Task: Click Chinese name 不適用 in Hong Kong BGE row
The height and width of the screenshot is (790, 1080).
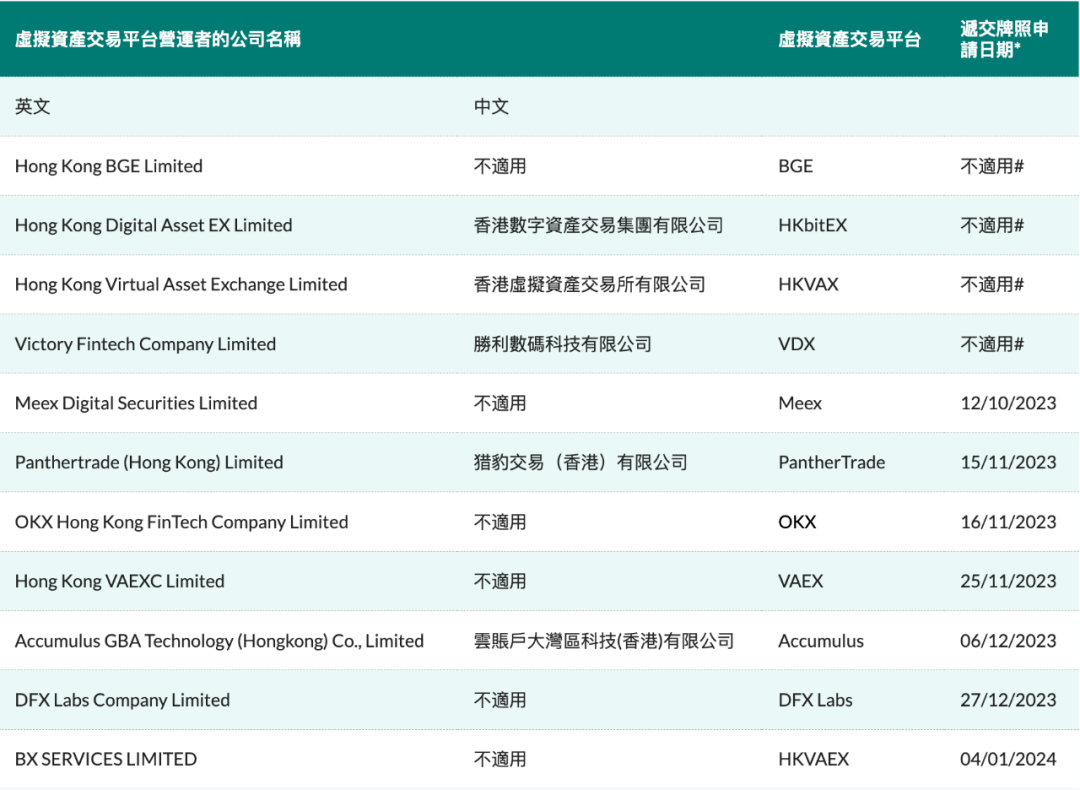Action: click(500, 166)
